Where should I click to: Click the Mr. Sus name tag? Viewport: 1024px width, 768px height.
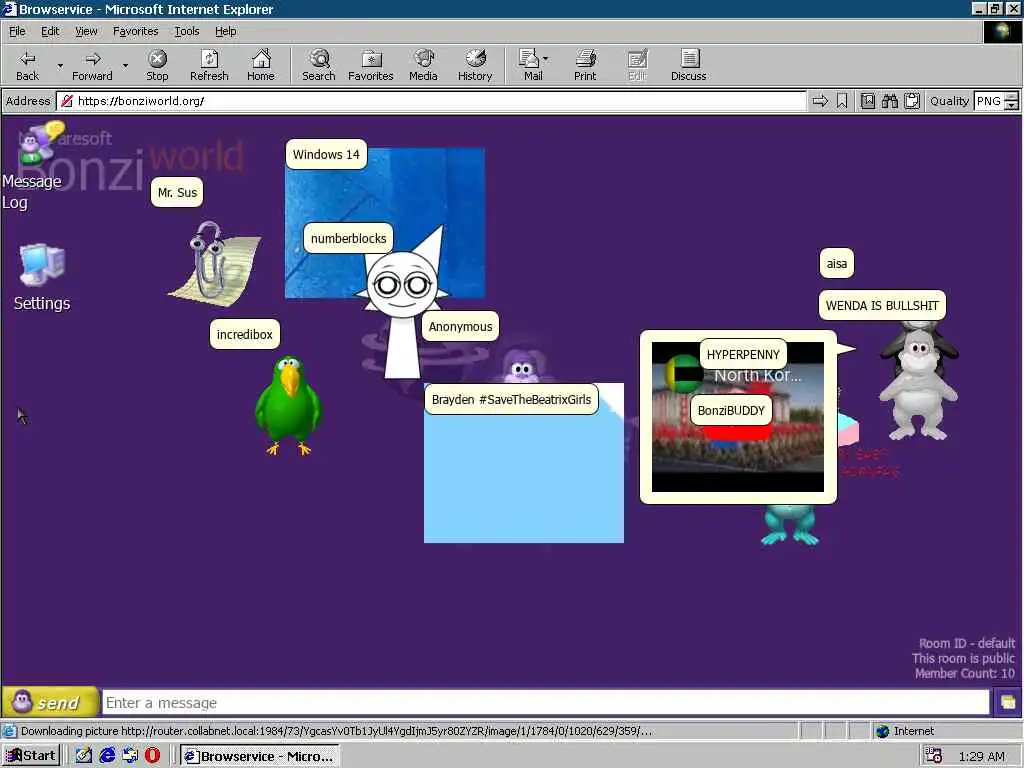[x=177, y=193]
